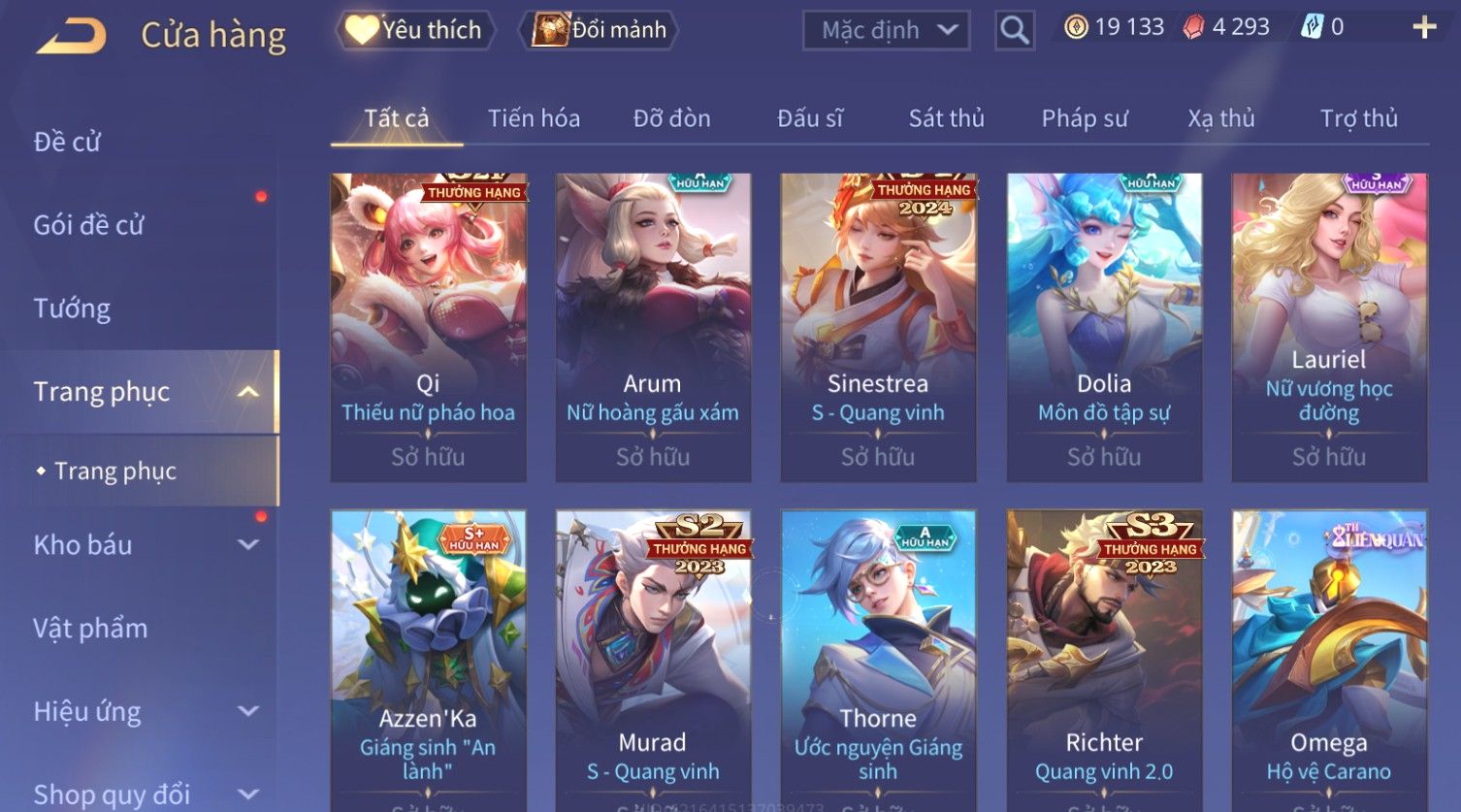Open the Mặc định sort dropdown

887,30
